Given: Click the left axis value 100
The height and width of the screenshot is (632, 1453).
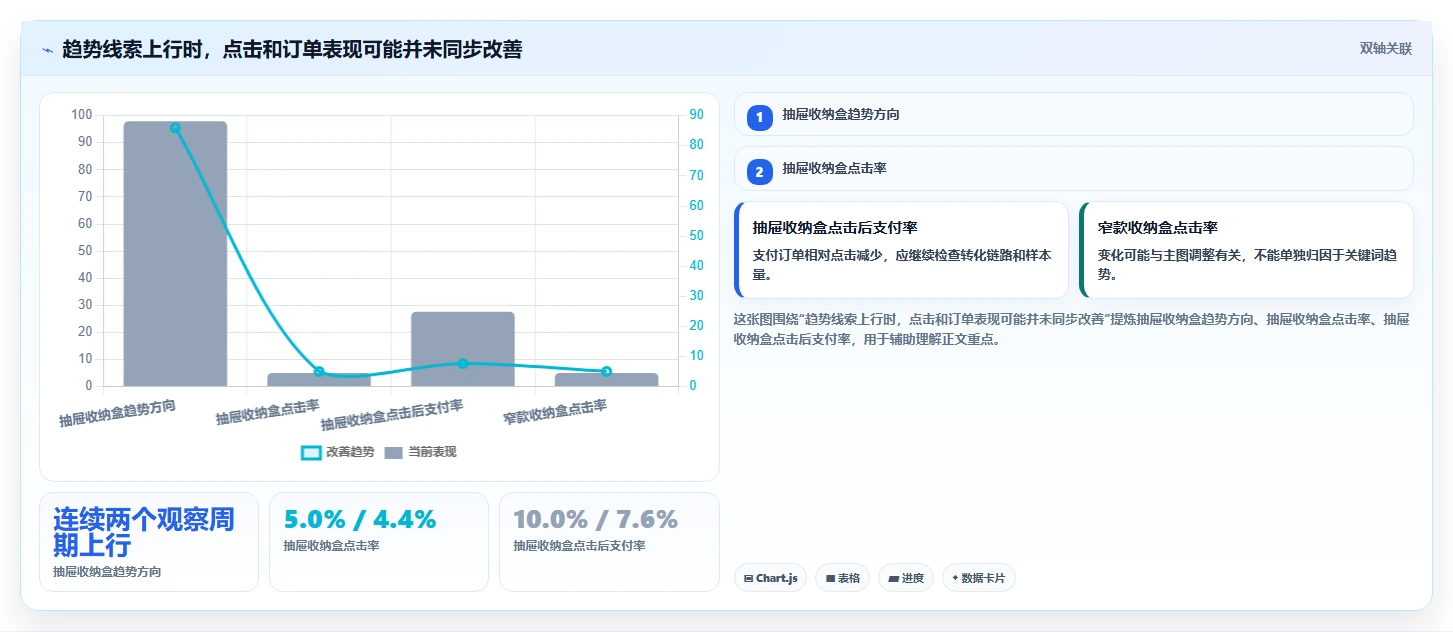Looking at the screenshot, I should [82, 115].
